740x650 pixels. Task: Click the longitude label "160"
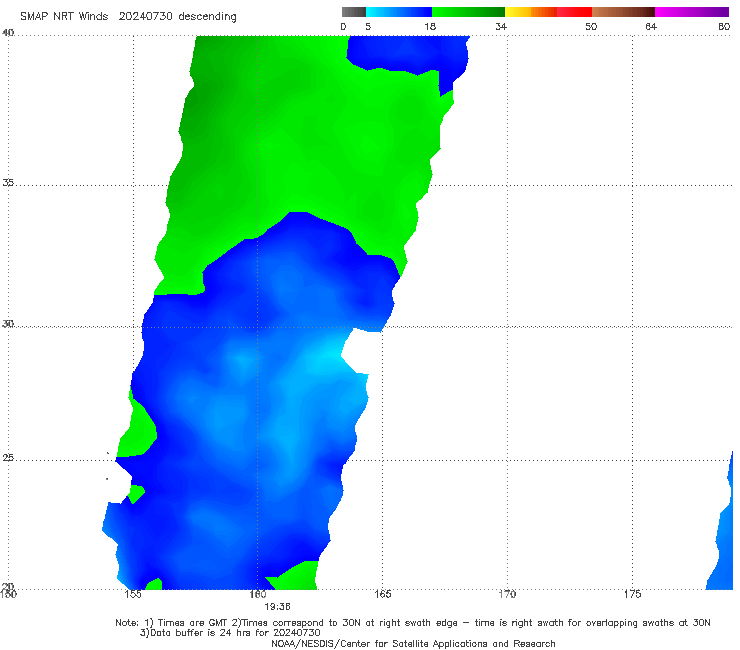tap(258, 594)
